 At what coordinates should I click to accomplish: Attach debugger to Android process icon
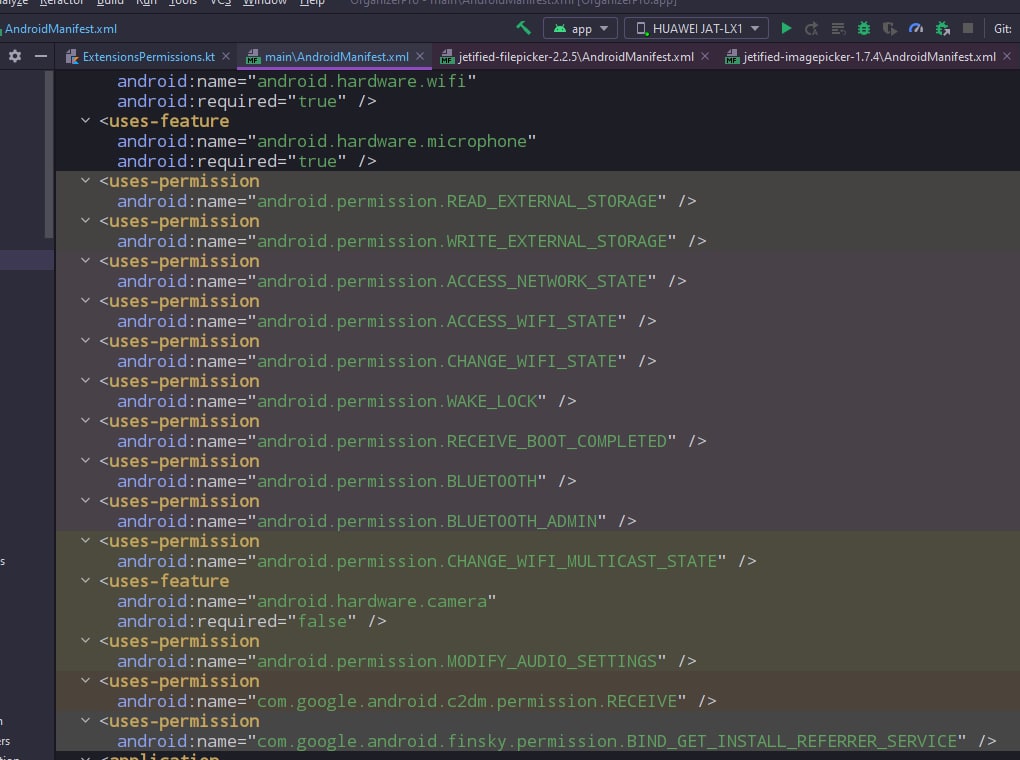(x=943, y=29)
